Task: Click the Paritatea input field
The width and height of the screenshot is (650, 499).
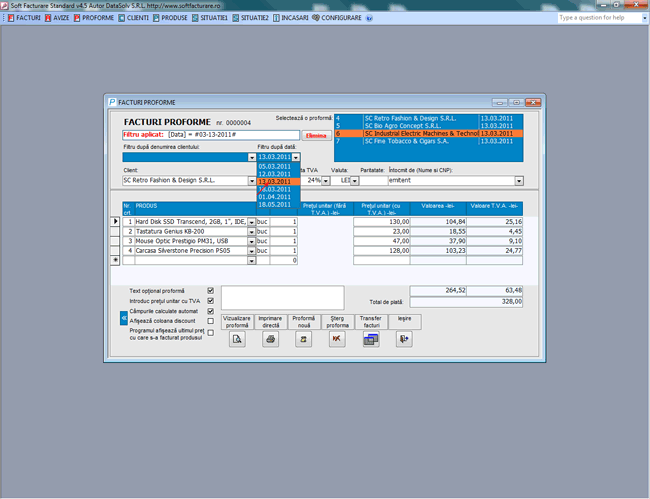Action: click(x=374, y=181)
